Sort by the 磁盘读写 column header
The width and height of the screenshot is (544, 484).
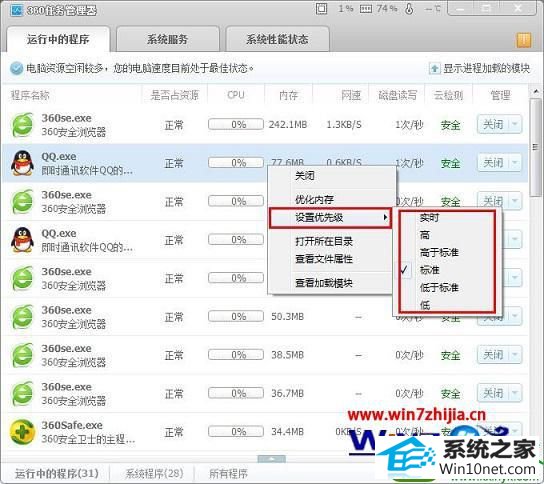(x=397, y=95)
